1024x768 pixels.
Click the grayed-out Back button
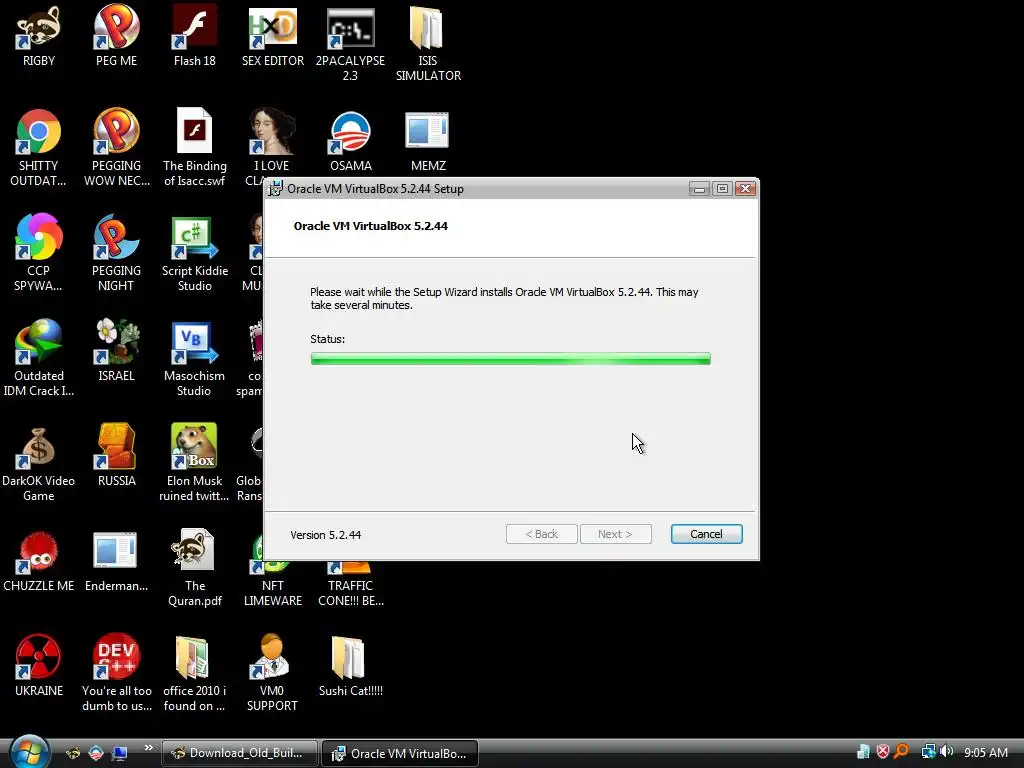[x=541, y=534]
